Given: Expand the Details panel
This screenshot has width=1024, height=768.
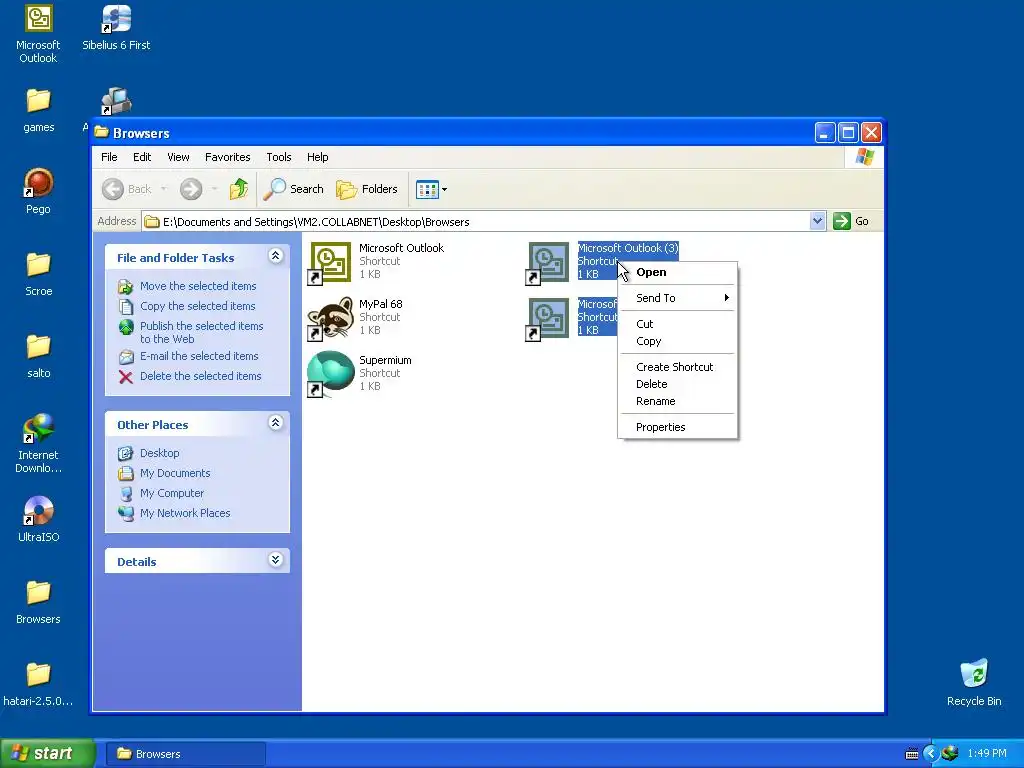Looking at the screenshot, I should pos(276,560).
